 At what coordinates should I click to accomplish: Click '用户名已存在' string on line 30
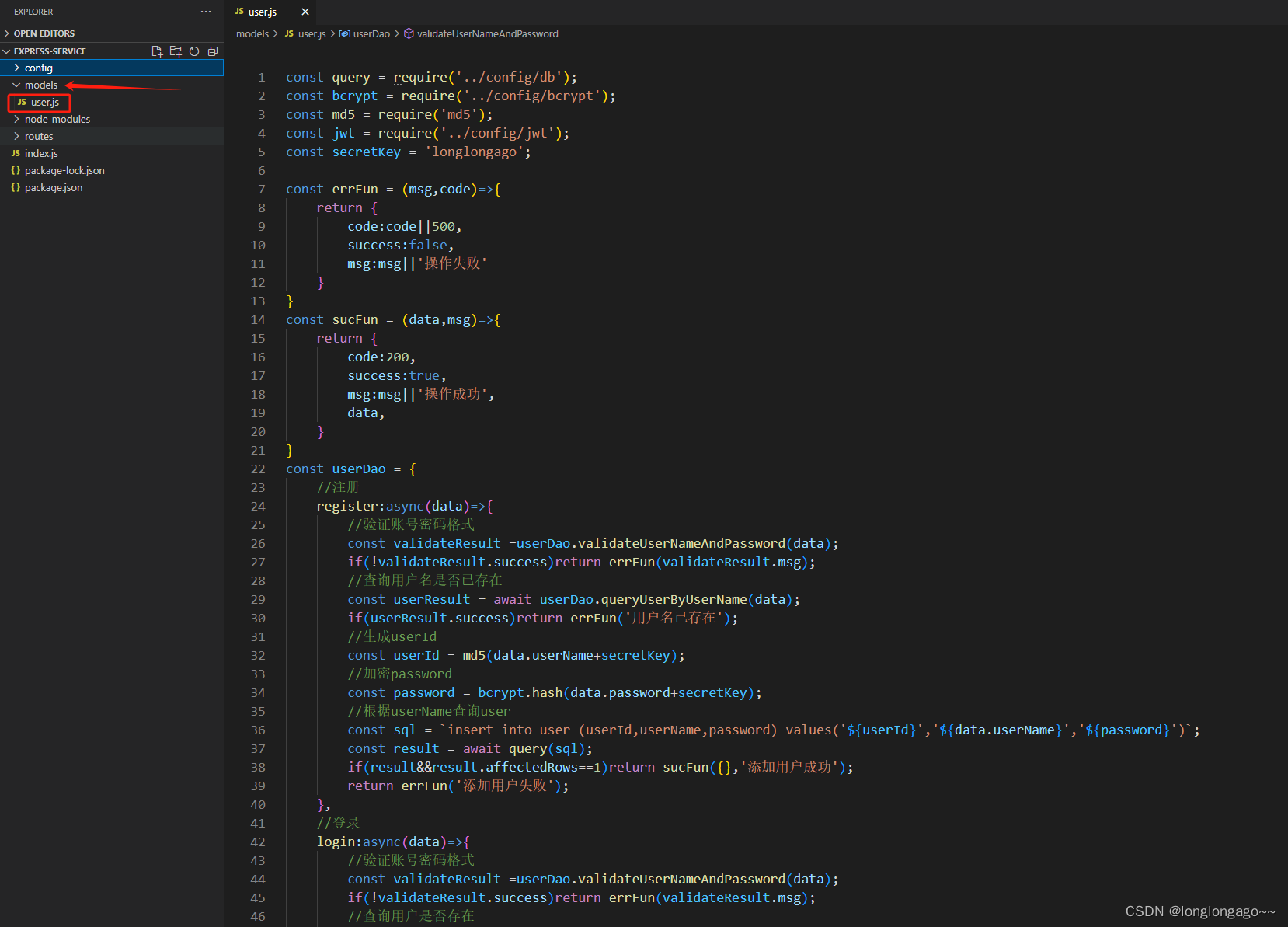(x=674, y=618)
